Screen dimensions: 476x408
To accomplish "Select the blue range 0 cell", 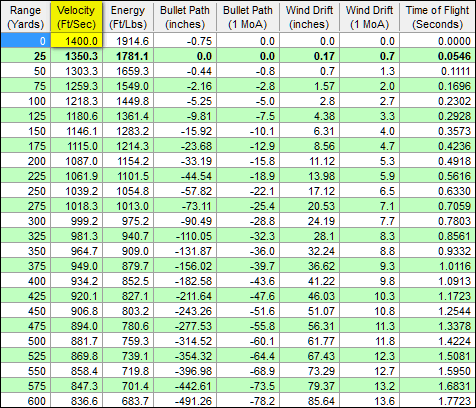I will pos(26,41).
